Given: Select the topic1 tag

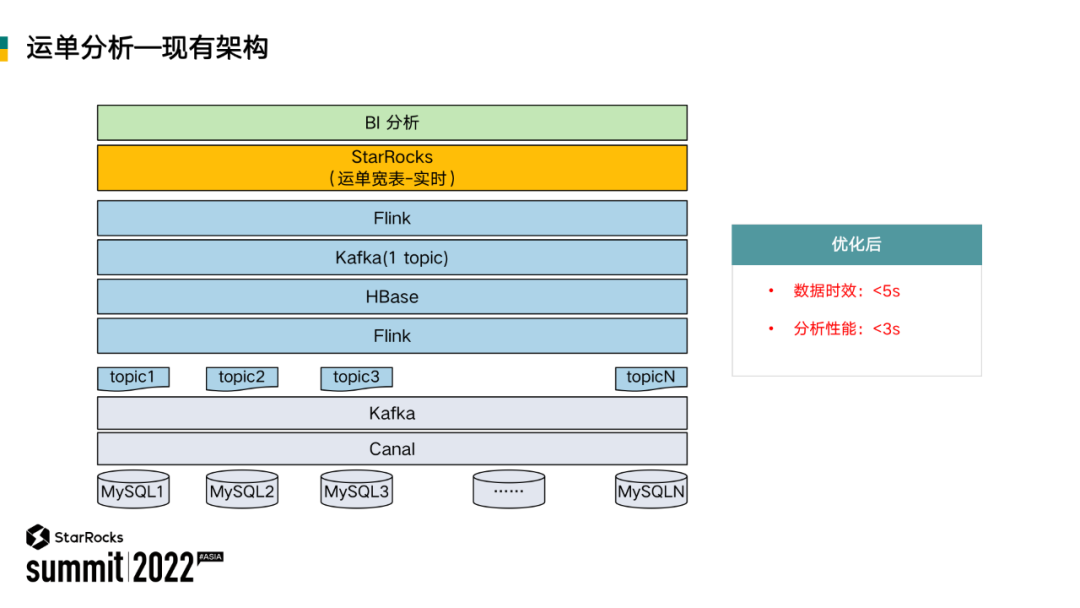Looking at the screenshot, I should (x=133, y=378).
